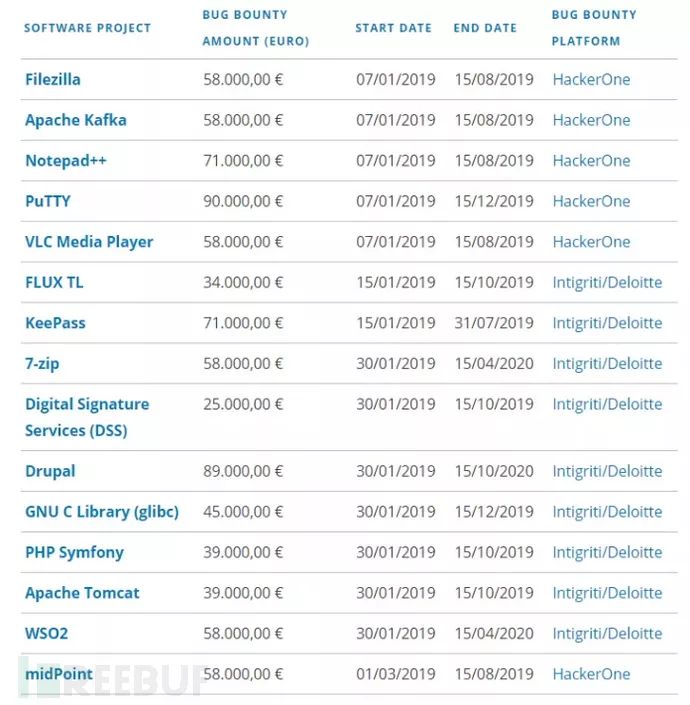The width and height of the screenshot is (690, 705).
Task: Open the VLC Media Player link
Action: pyautogui.click(x=89, y=242)
